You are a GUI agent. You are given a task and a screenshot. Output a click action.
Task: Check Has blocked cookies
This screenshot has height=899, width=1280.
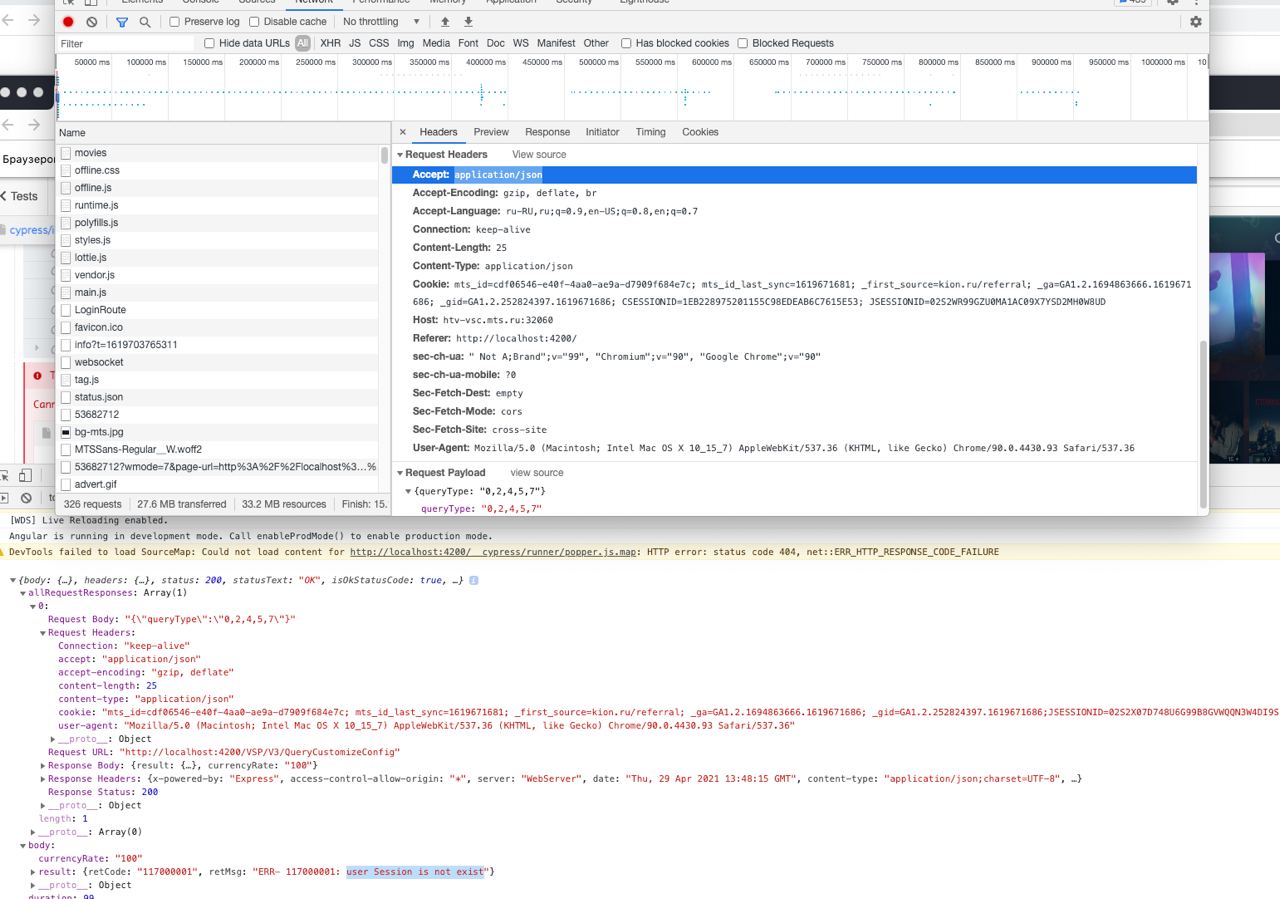(x=626, y=44)
